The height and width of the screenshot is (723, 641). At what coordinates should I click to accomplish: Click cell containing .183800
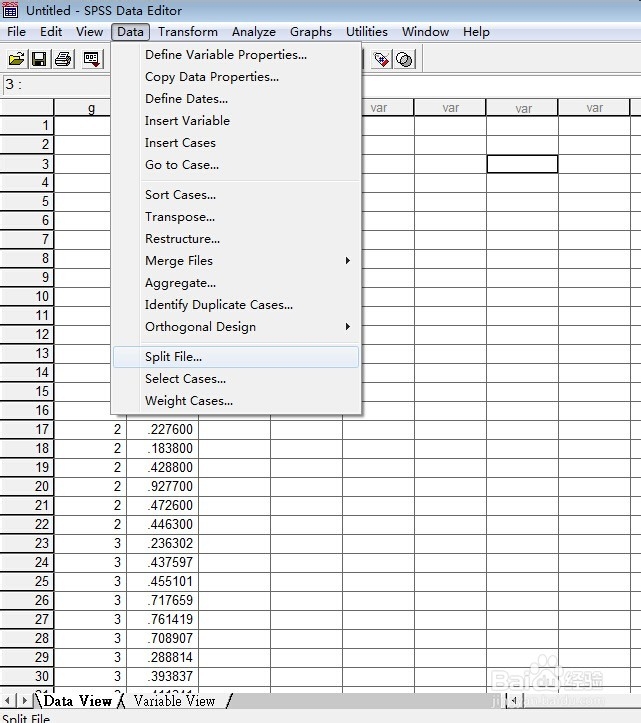163,448
